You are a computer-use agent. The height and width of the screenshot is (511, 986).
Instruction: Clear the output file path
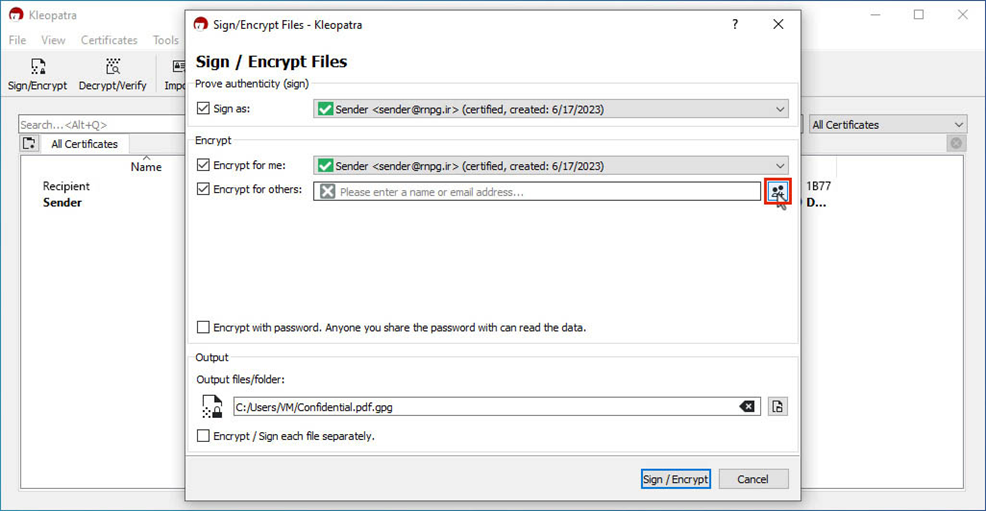point(747,407)
